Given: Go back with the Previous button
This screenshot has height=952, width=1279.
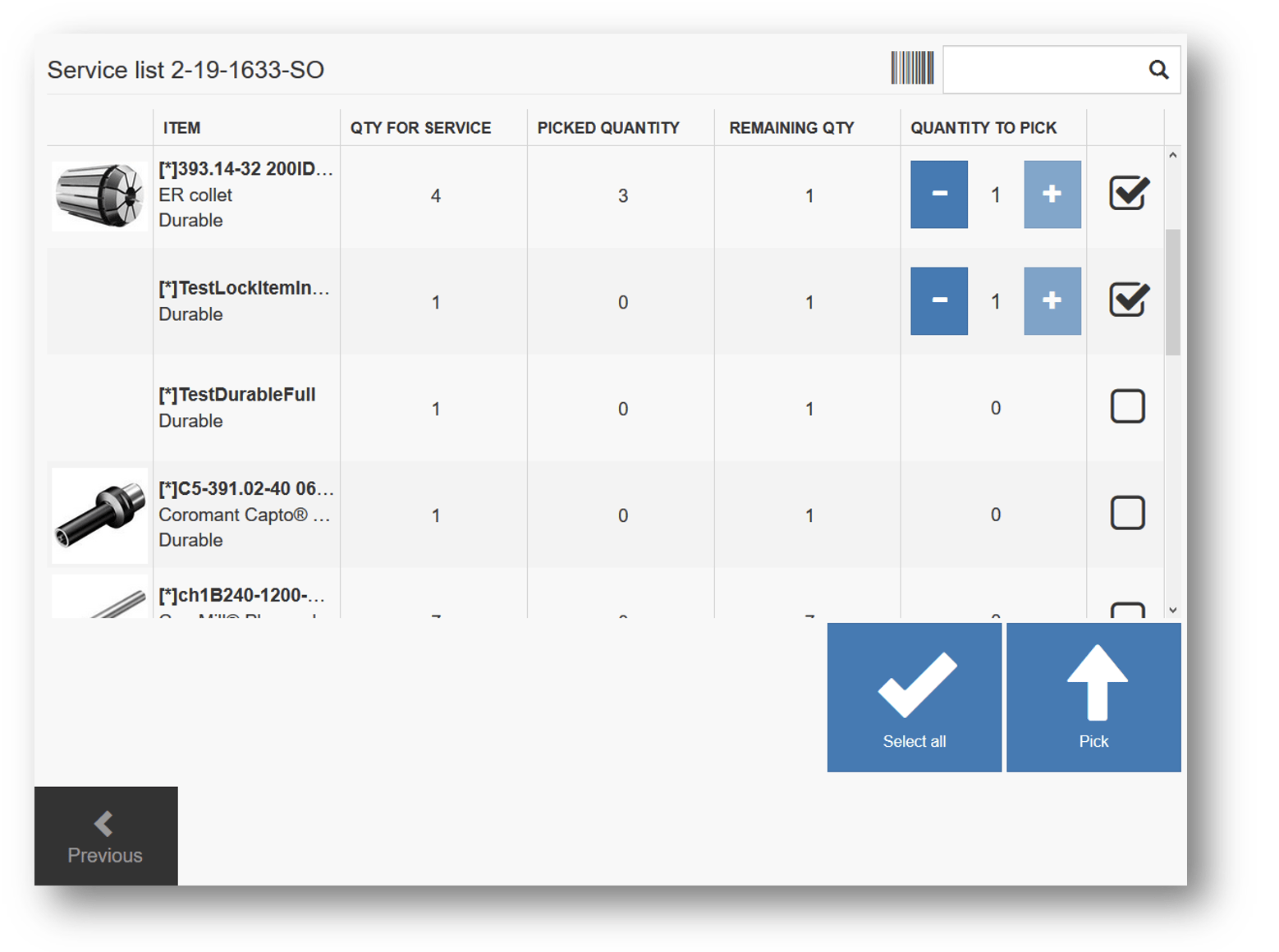Looking at the screenshot, I should click(106, 835).
